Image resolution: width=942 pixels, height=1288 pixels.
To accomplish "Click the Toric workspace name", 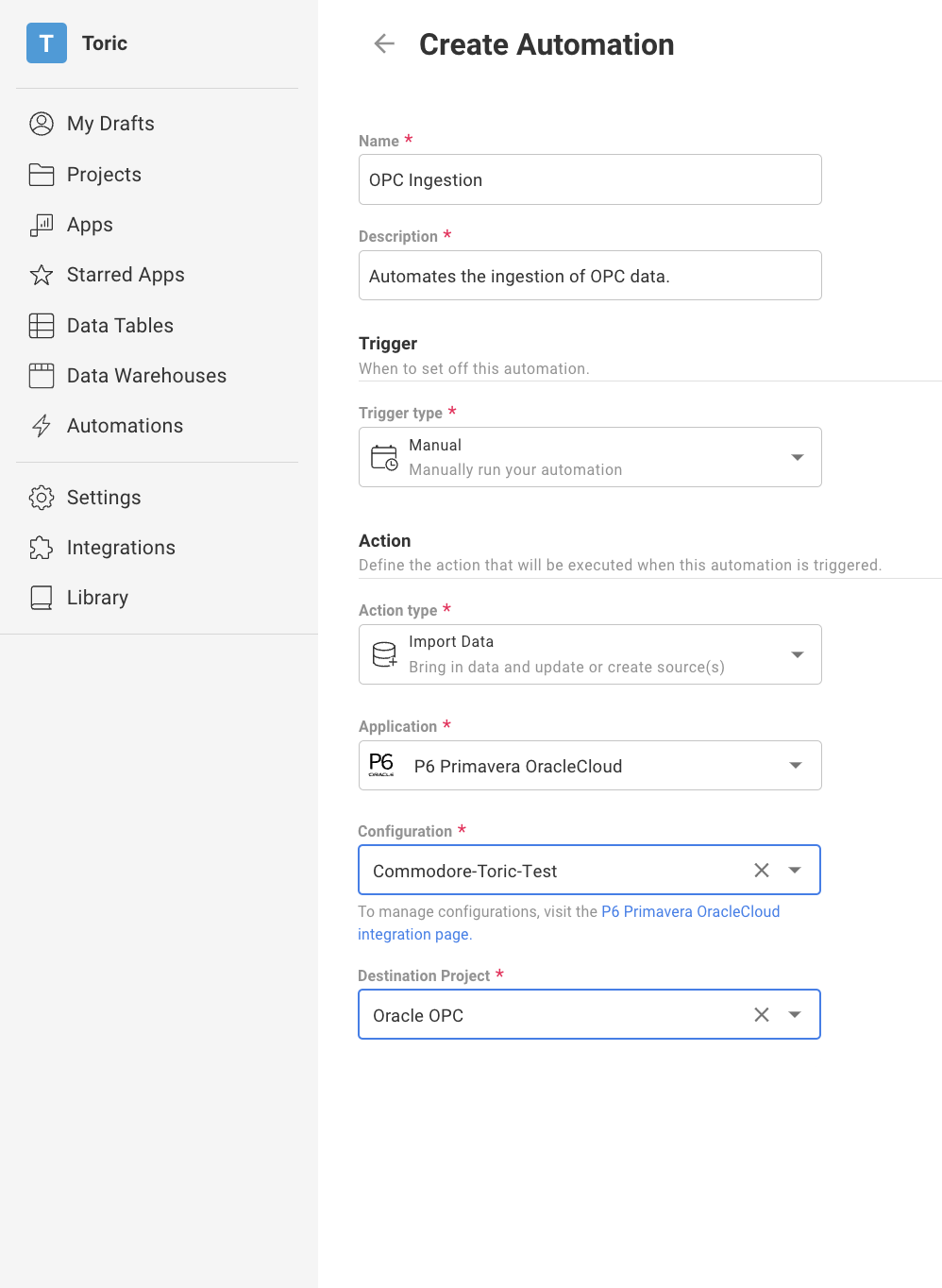I will click(105, 43).
